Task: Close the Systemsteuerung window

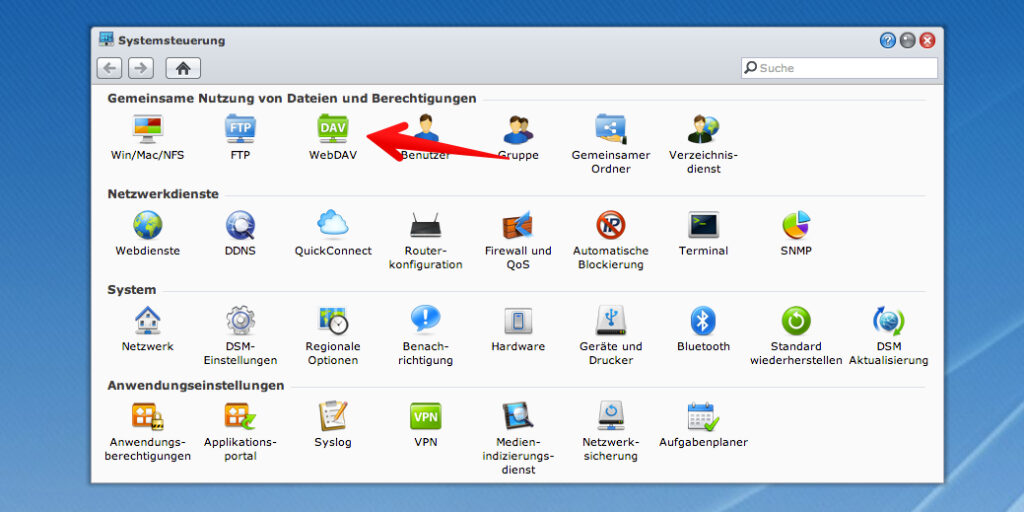Action: [x=927, y=40]
